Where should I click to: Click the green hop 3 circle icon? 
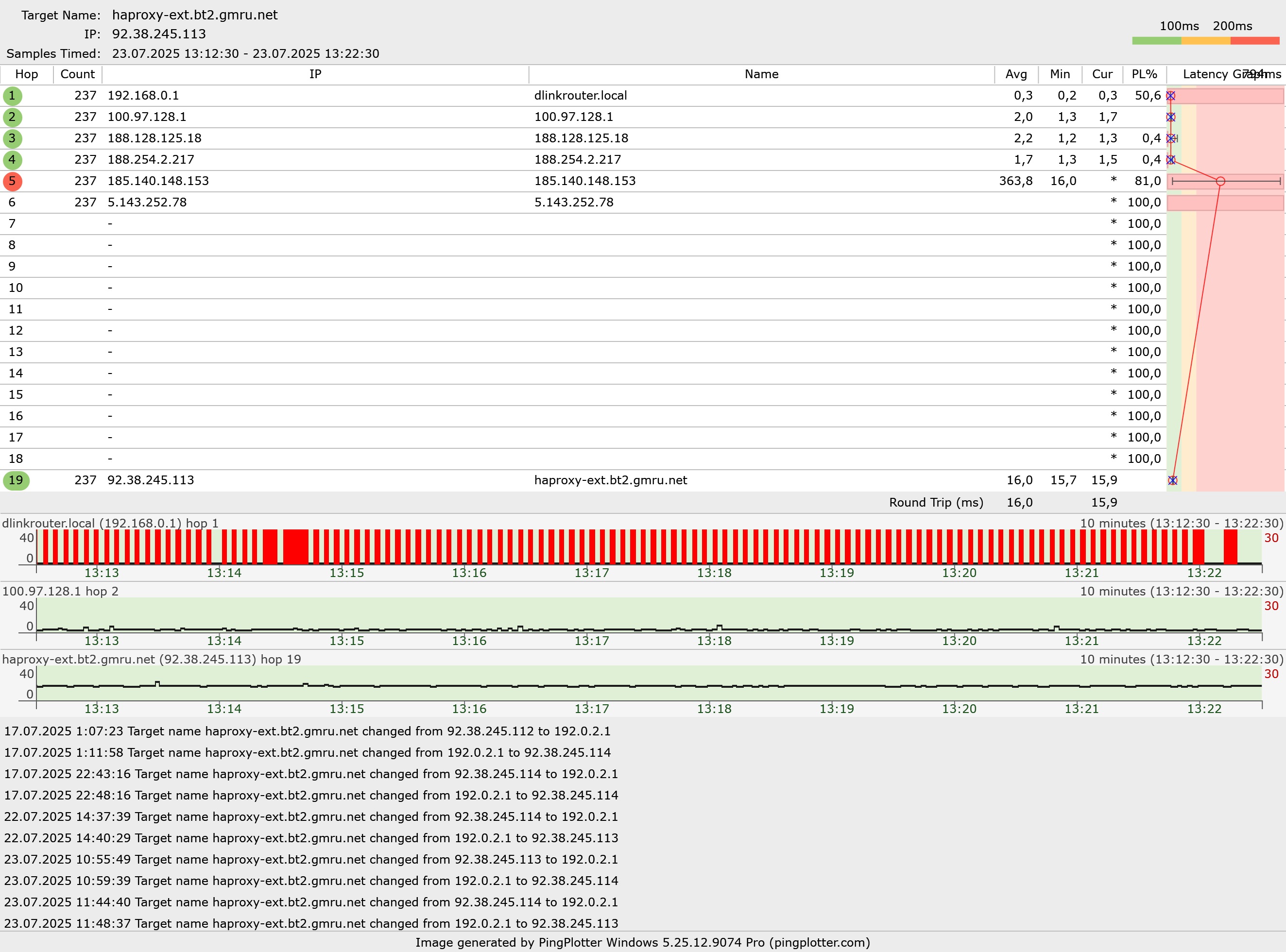pos(12,138)
